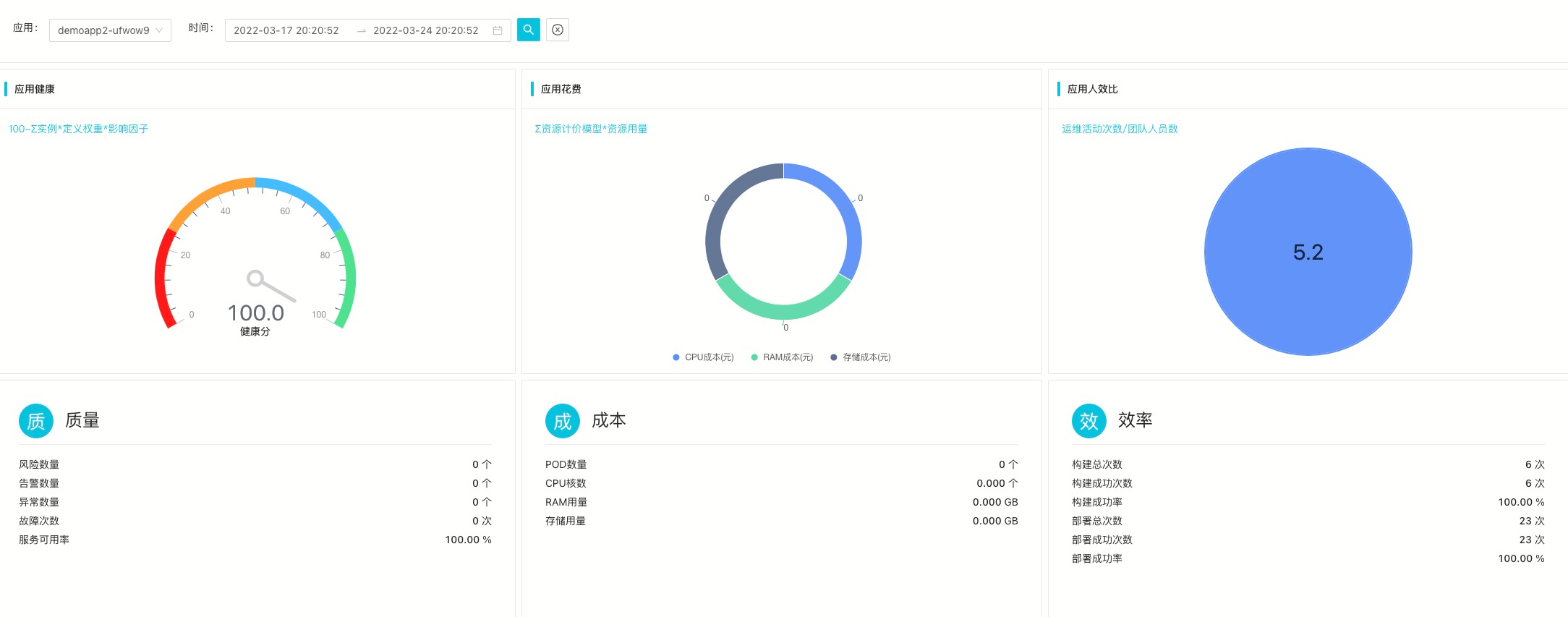This screenshot has height=617, width=1568.
Task: Click the start date 2022-03-17 field
Action: click(x=286, y=30)
